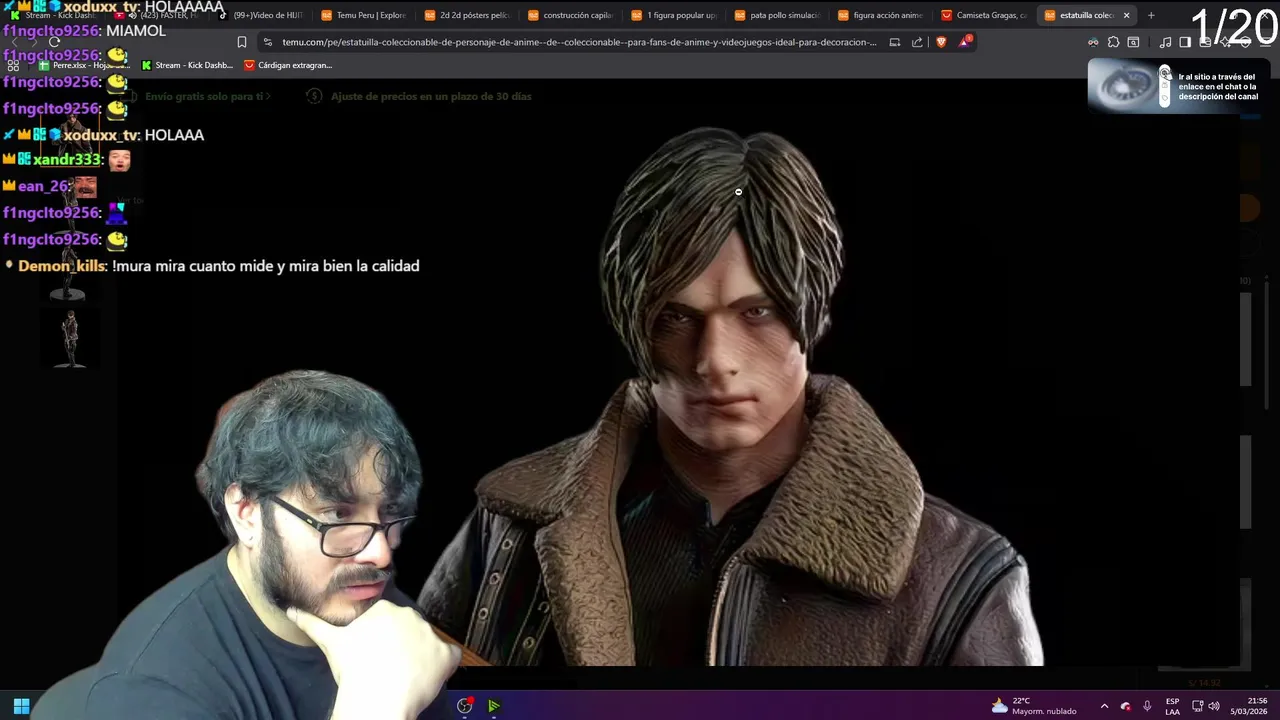The image size is (1280, 720).
Task: Open the weather widget showing 22°C
Action: (x=1034, y=706)
